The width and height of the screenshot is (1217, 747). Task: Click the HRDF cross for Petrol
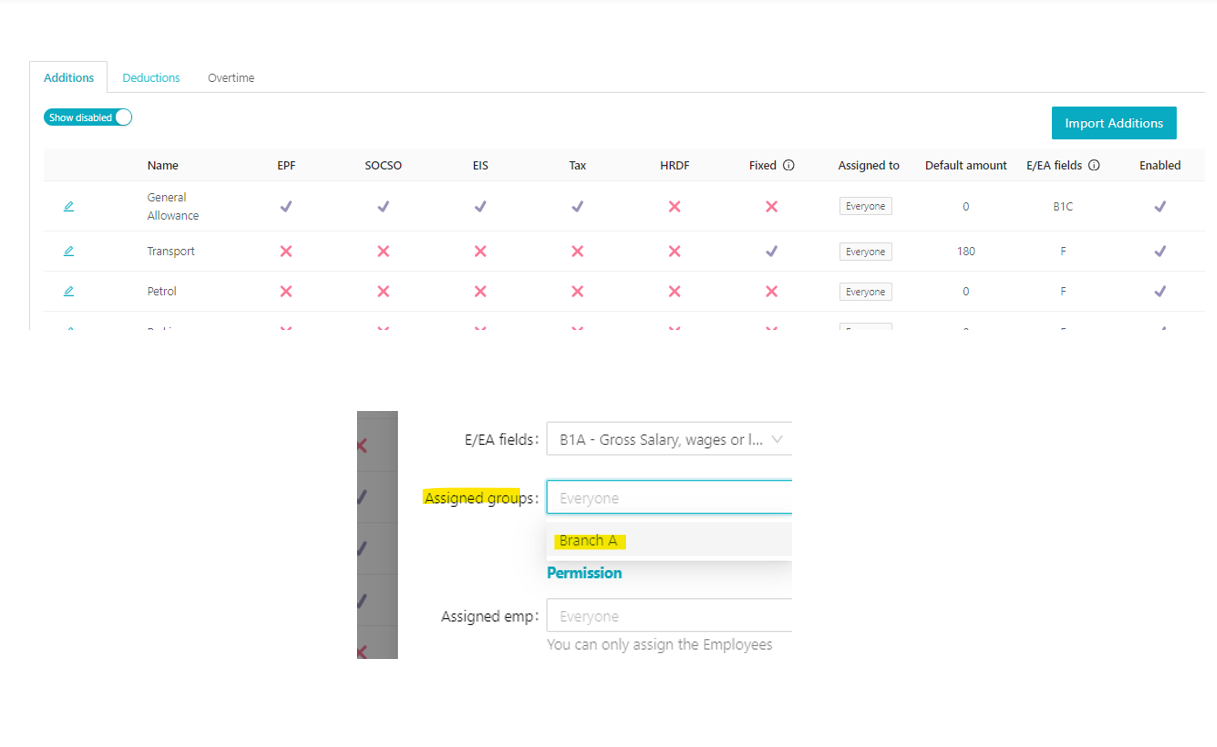click(x=674, y=291)
